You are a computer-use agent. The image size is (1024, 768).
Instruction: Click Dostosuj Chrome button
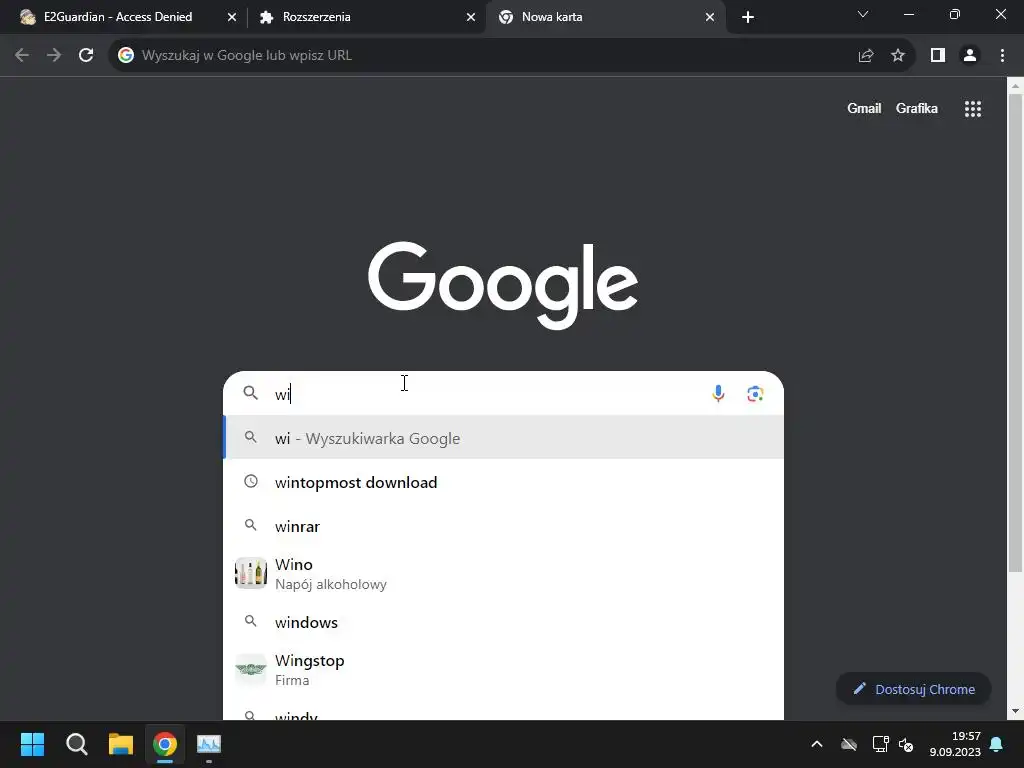point(914,689)
